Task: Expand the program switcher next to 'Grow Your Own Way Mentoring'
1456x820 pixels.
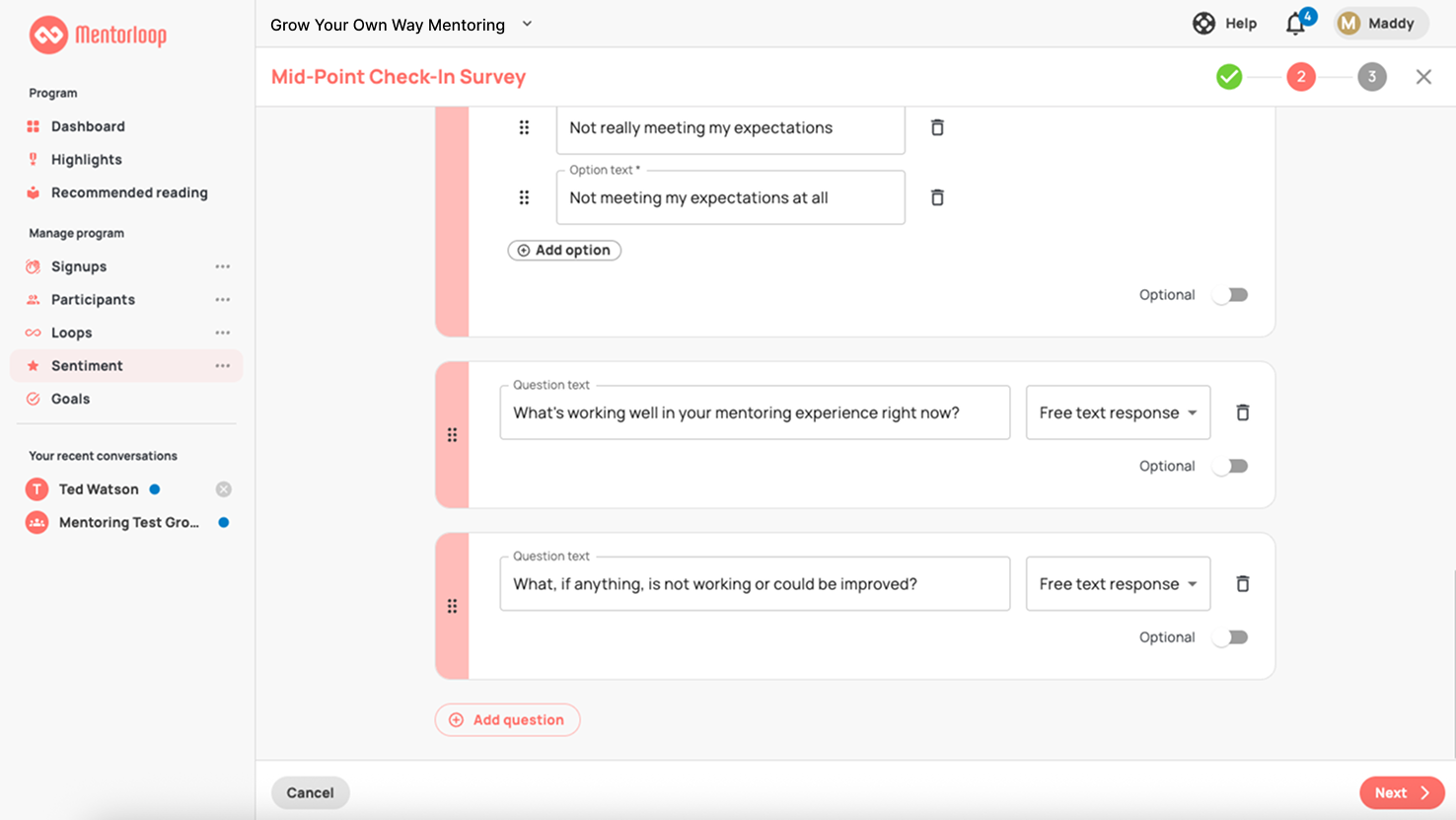Action: [x=527, y=25]
